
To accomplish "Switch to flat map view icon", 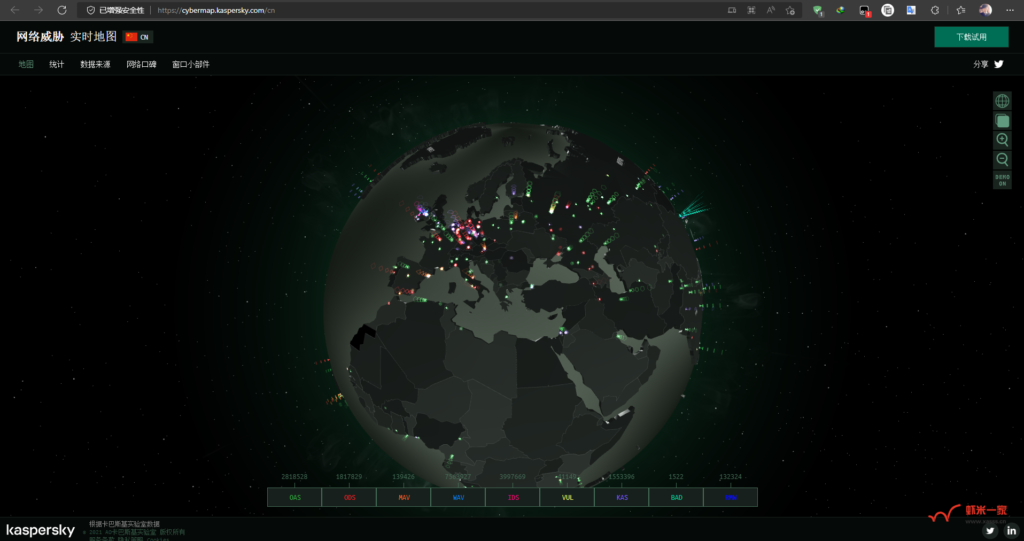I will (x=1002, y=121).
